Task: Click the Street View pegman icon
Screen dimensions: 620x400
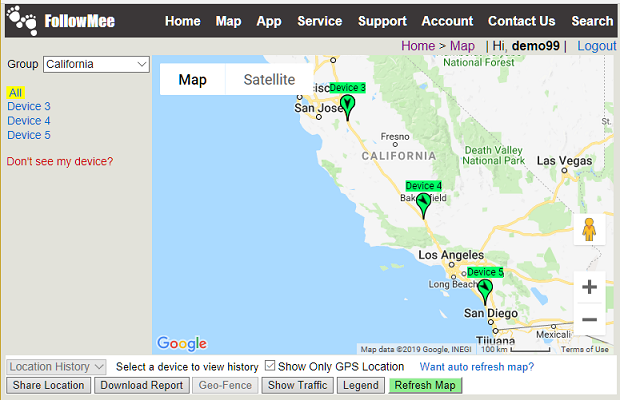Action: click(x=589, y=230)
